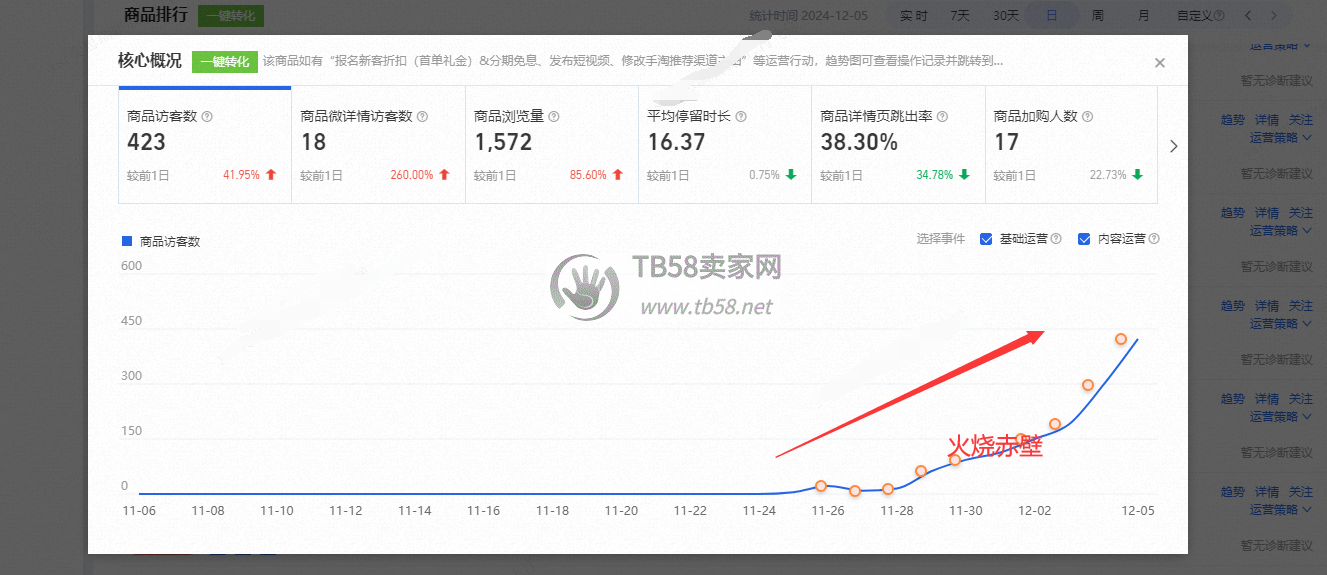Click green down arrow beside 34.78%
1327x575 pixels.
pos(964,175)
